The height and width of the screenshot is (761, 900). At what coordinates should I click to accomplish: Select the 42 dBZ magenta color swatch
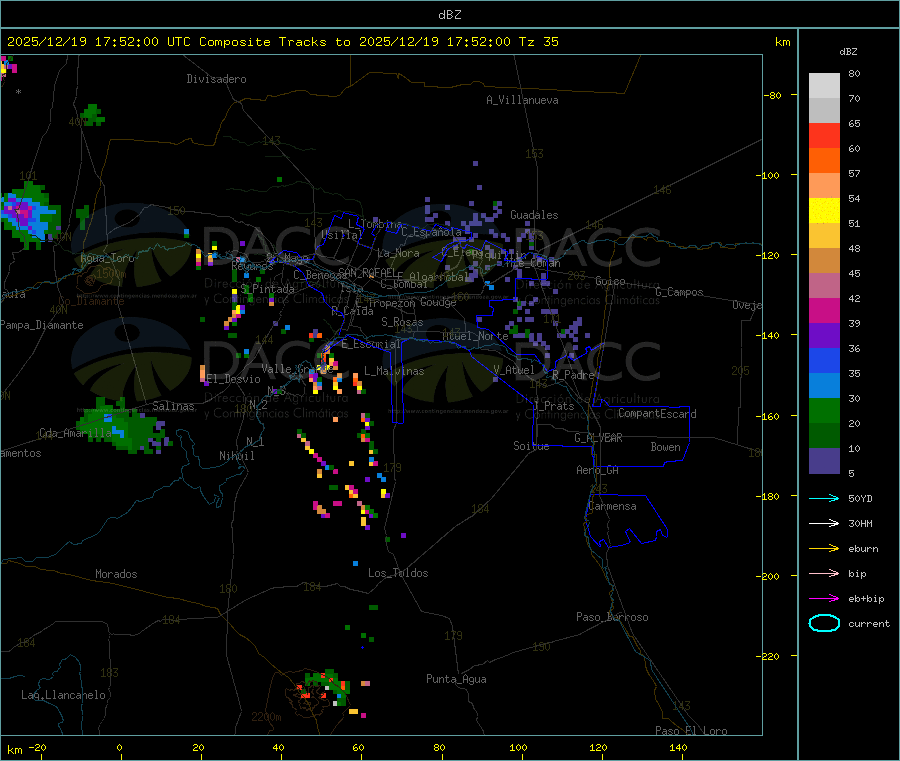tap(824, 310)
